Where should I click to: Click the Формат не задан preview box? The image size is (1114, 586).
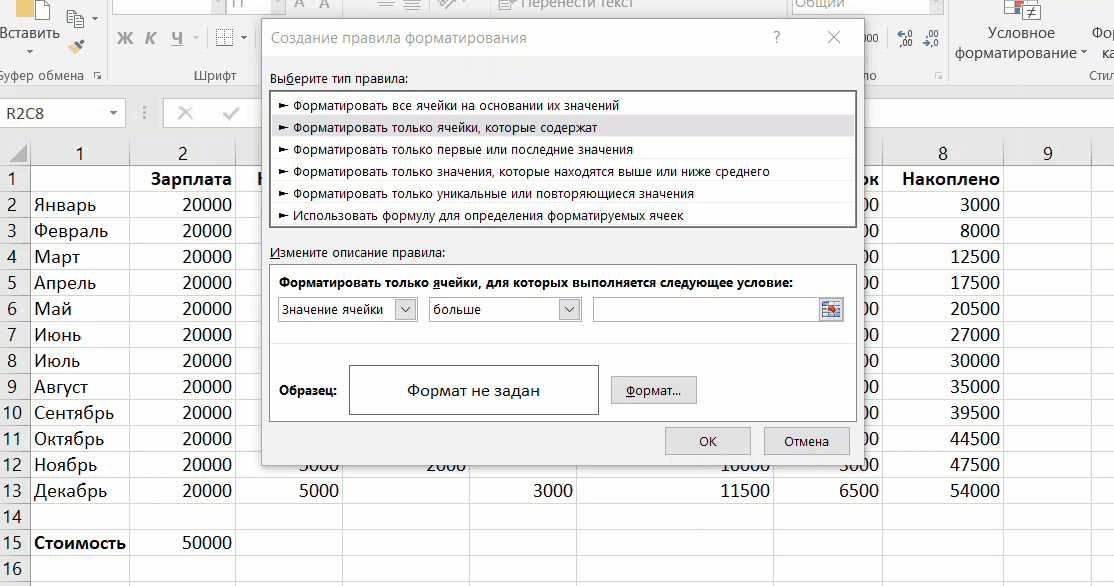point(474,390)
